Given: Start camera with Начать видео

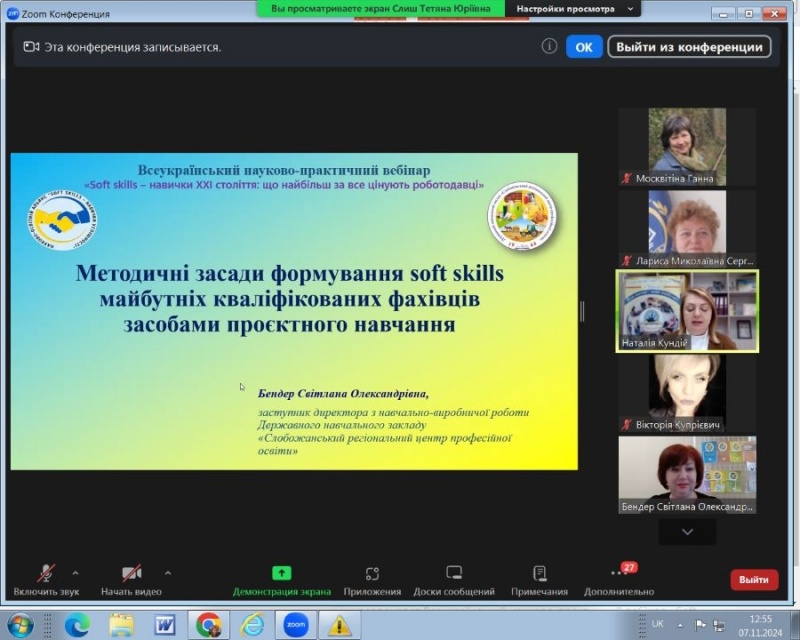Looking at the screenshot, I should pyautogui.click(x=131, y=574).
